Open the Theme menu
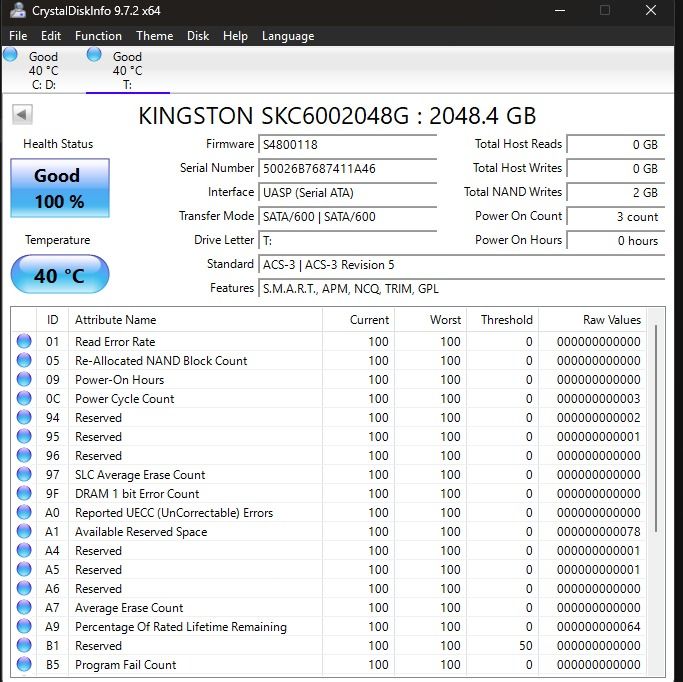683x682 pixels. coord(155,36)
